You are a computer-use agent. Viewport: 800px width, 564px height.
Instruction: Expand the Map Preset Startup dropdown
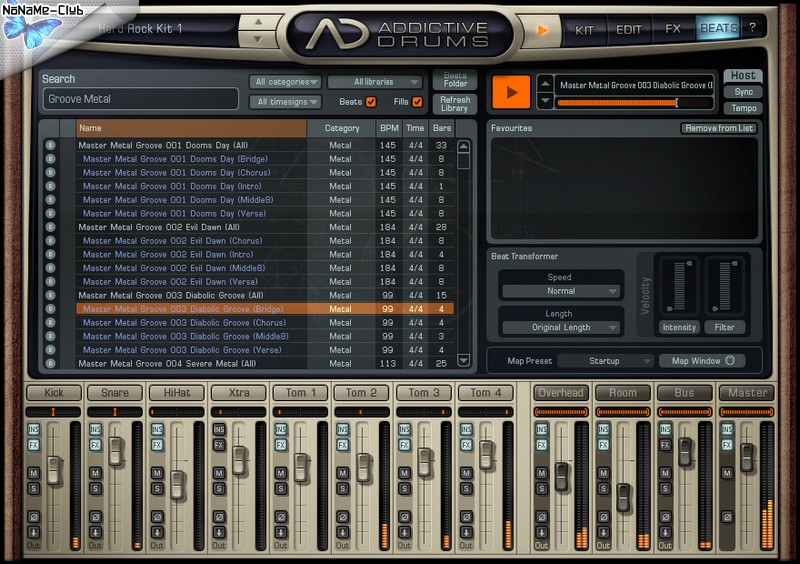point(606,361)
